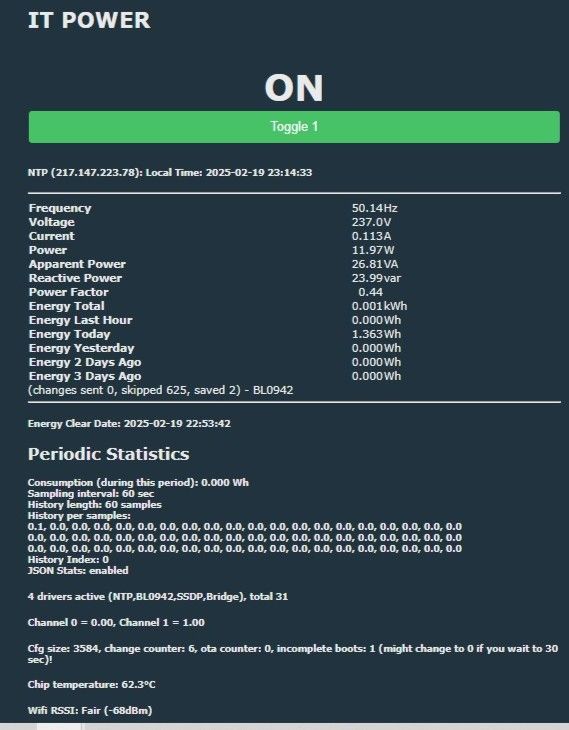Click the Chip temperature reading
569x730 pixels.
[91, 684]
